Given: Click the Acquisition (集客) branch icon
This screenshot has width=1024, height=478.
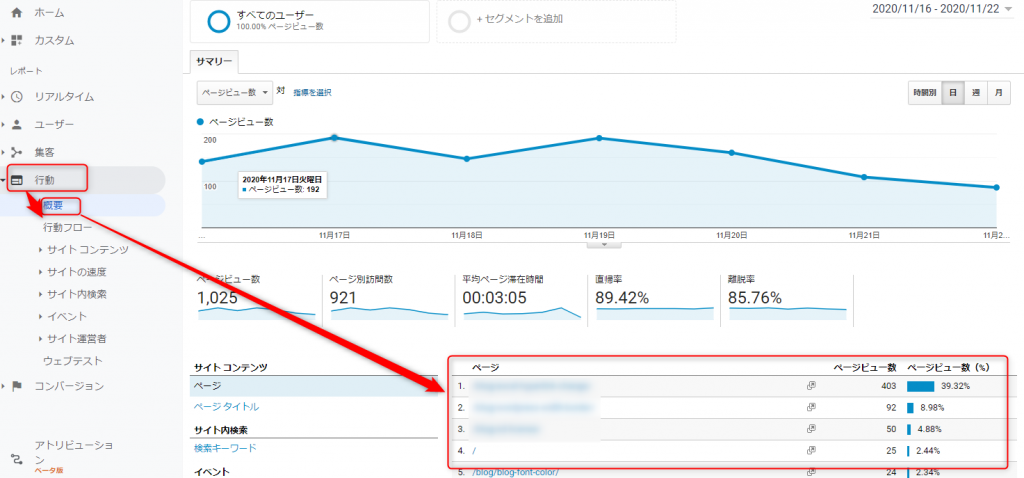Looking at the screenshot, I should tap(17, 152).
